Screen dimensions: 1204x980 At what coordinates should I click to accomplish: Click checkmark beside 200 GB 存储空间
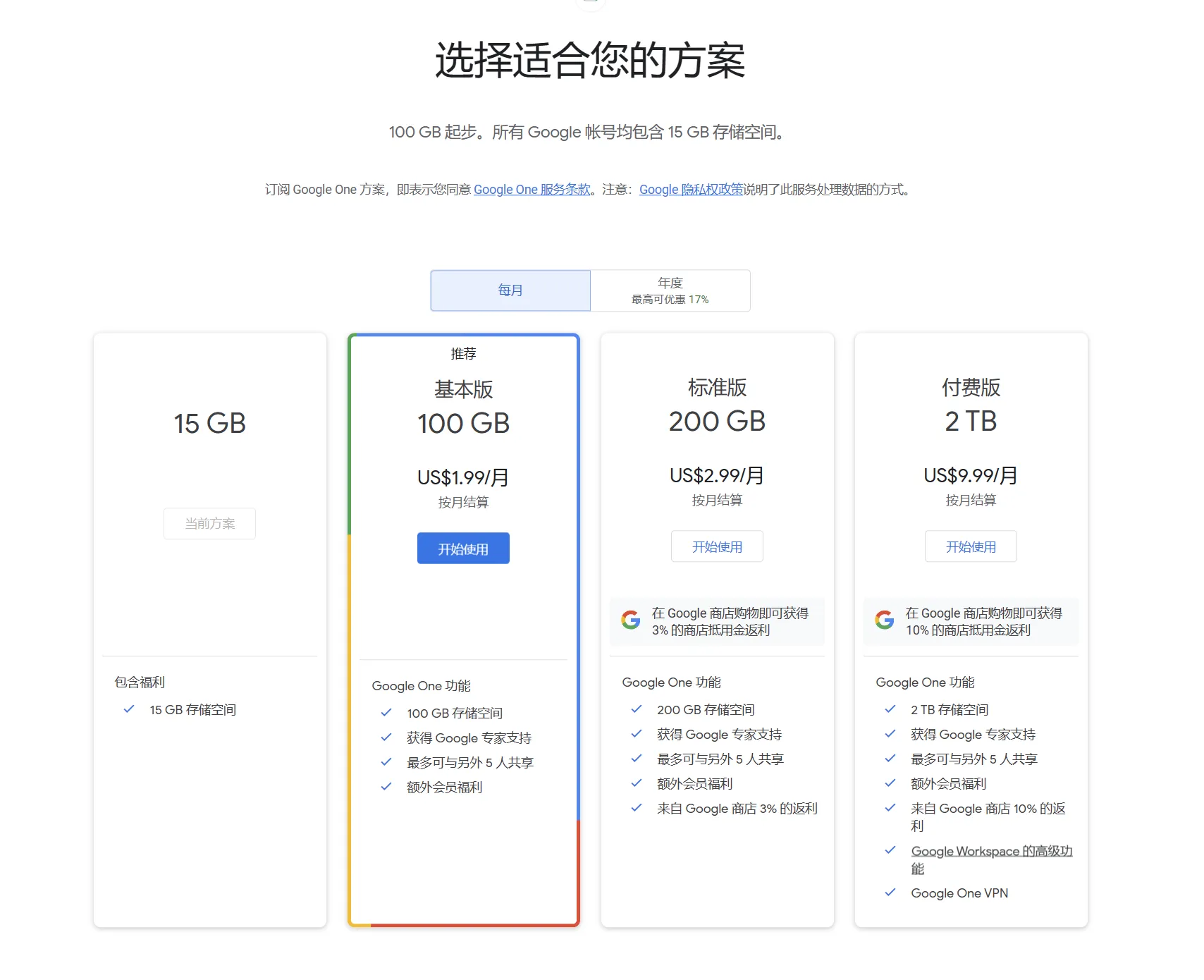[x=637, y=709]
